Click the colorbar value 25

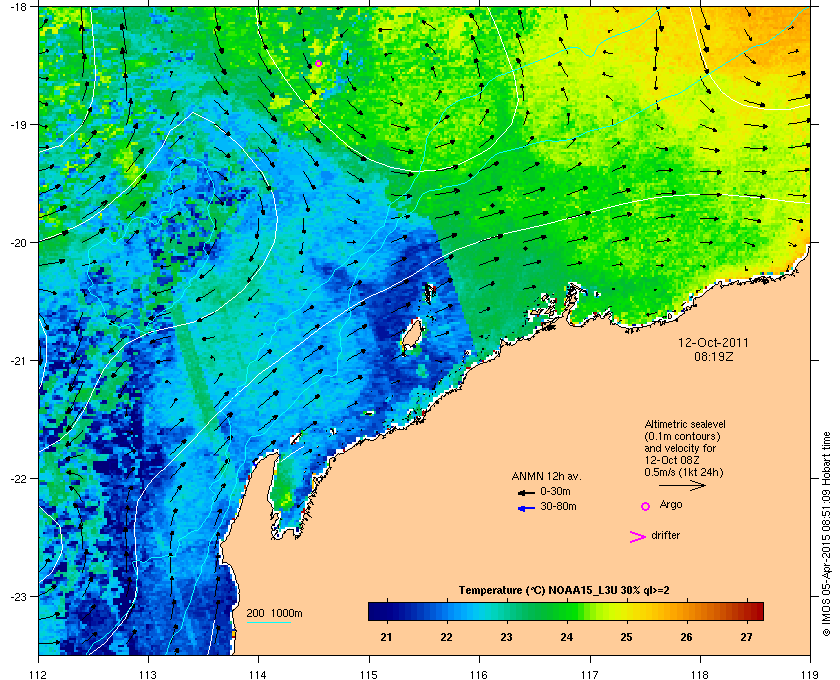click(626, 637)
